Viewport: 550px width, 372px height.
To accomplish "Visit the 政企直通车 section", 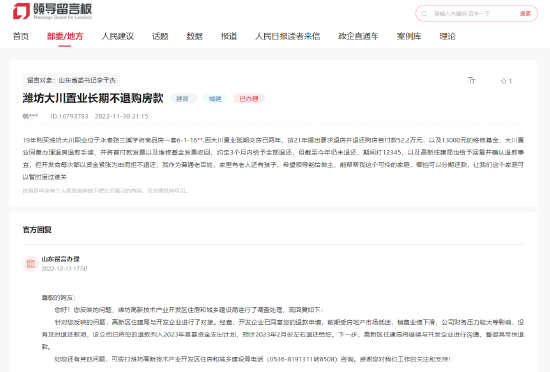I will pos(358,36).
